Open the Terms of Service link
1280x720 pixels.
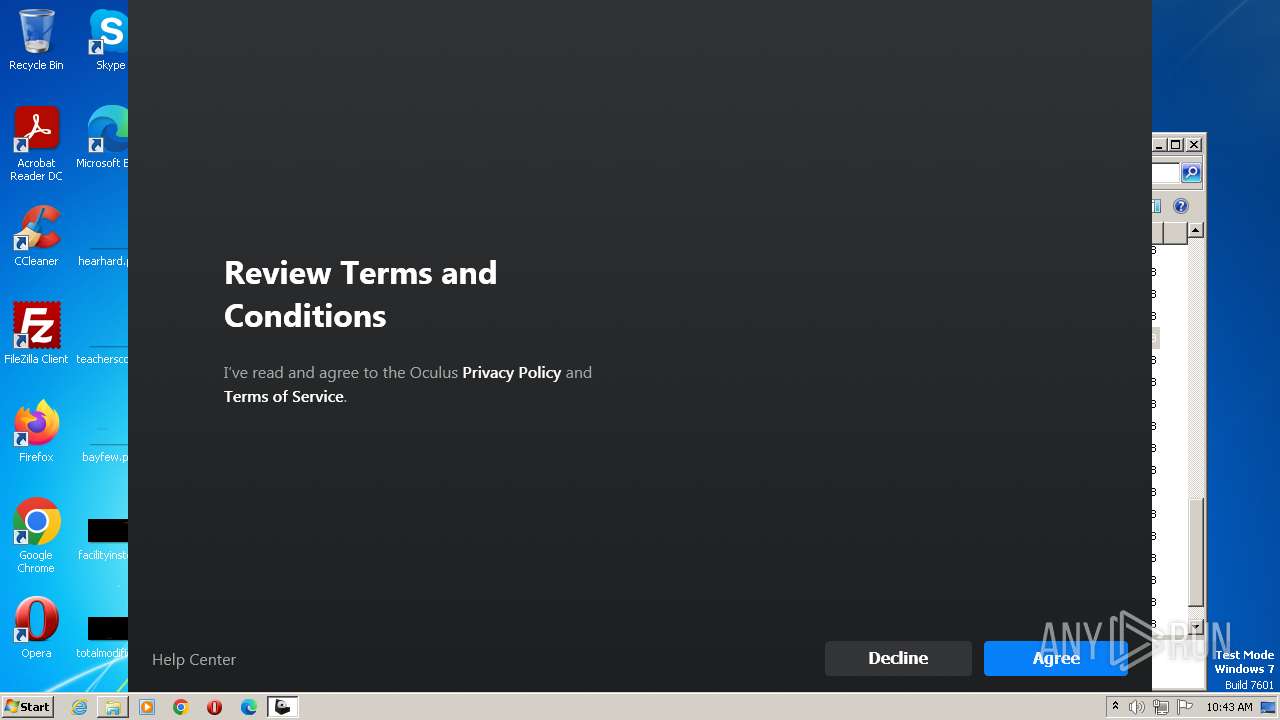pos(284,396)
